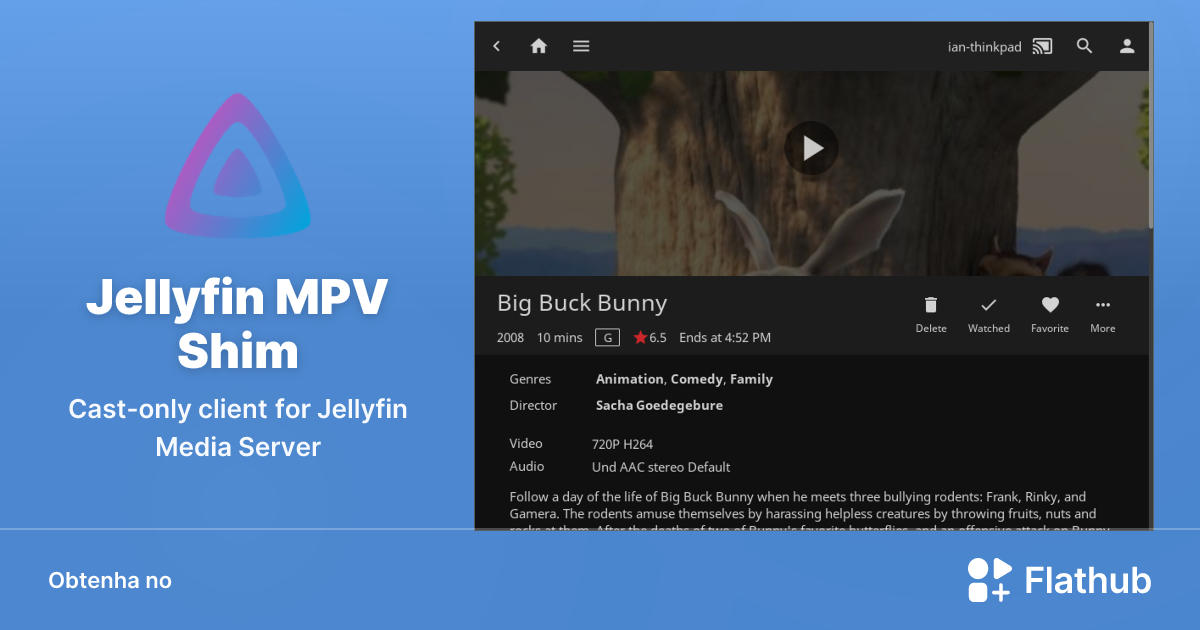This screenshot has height=630, width=1200.
Task: Open search with the magnifier icon
Action: coord(1084,46)
